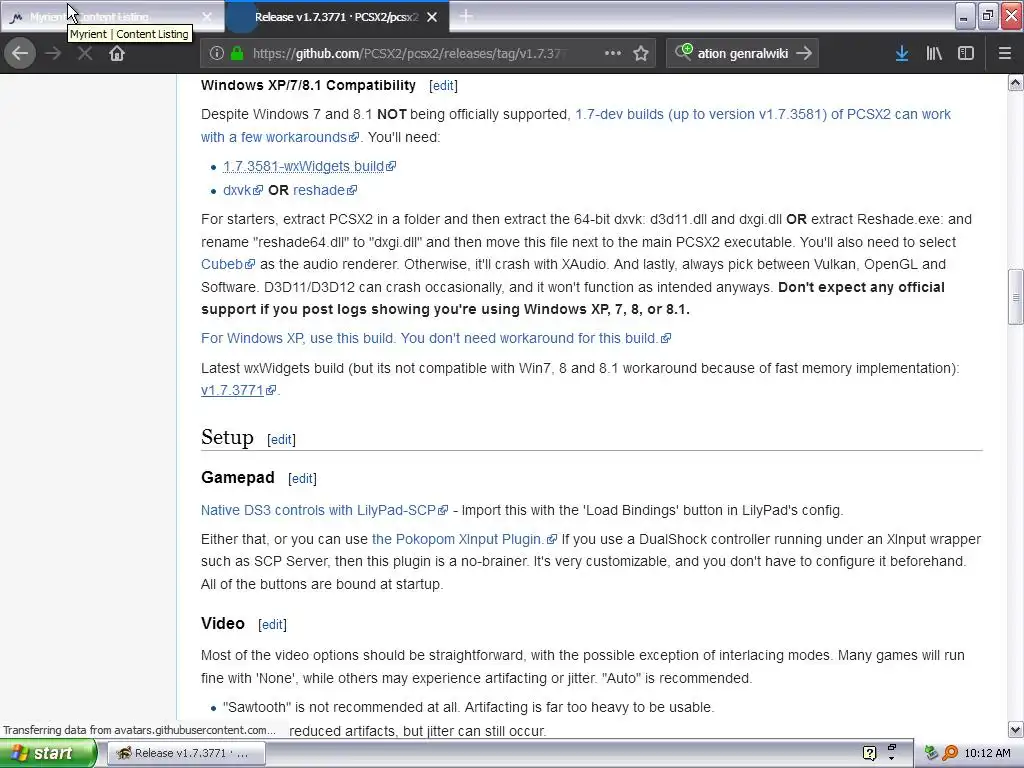Edit the Windows XP/7/8.1 Compatibility section
Image resolution: width=1024 pixels, height=768 pixels.
point(443,86)
